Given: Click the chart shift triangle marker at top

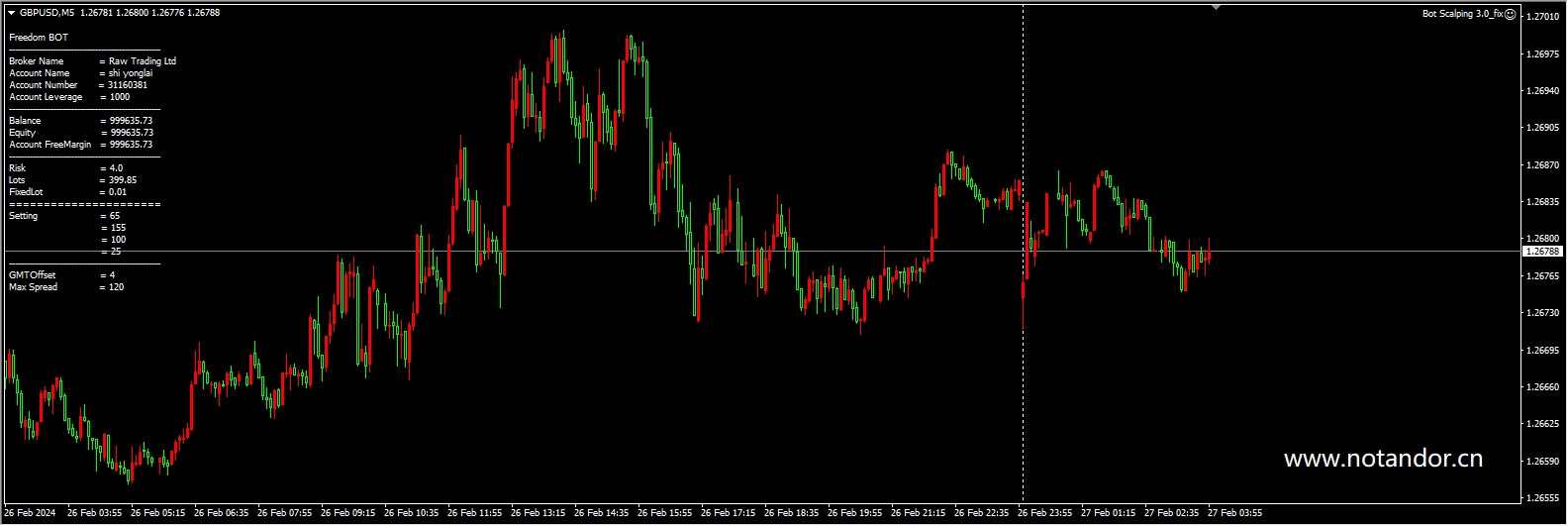Looking at the screenshot, I should (1216, 7).
